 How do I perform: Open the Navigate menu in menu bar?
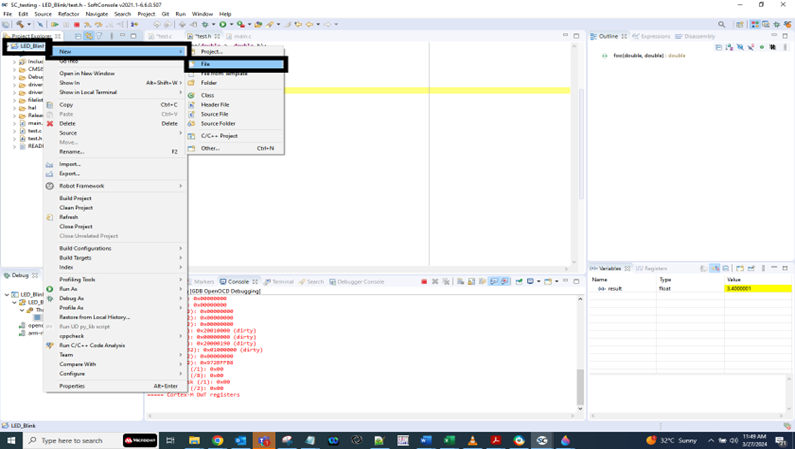(96, 14)
